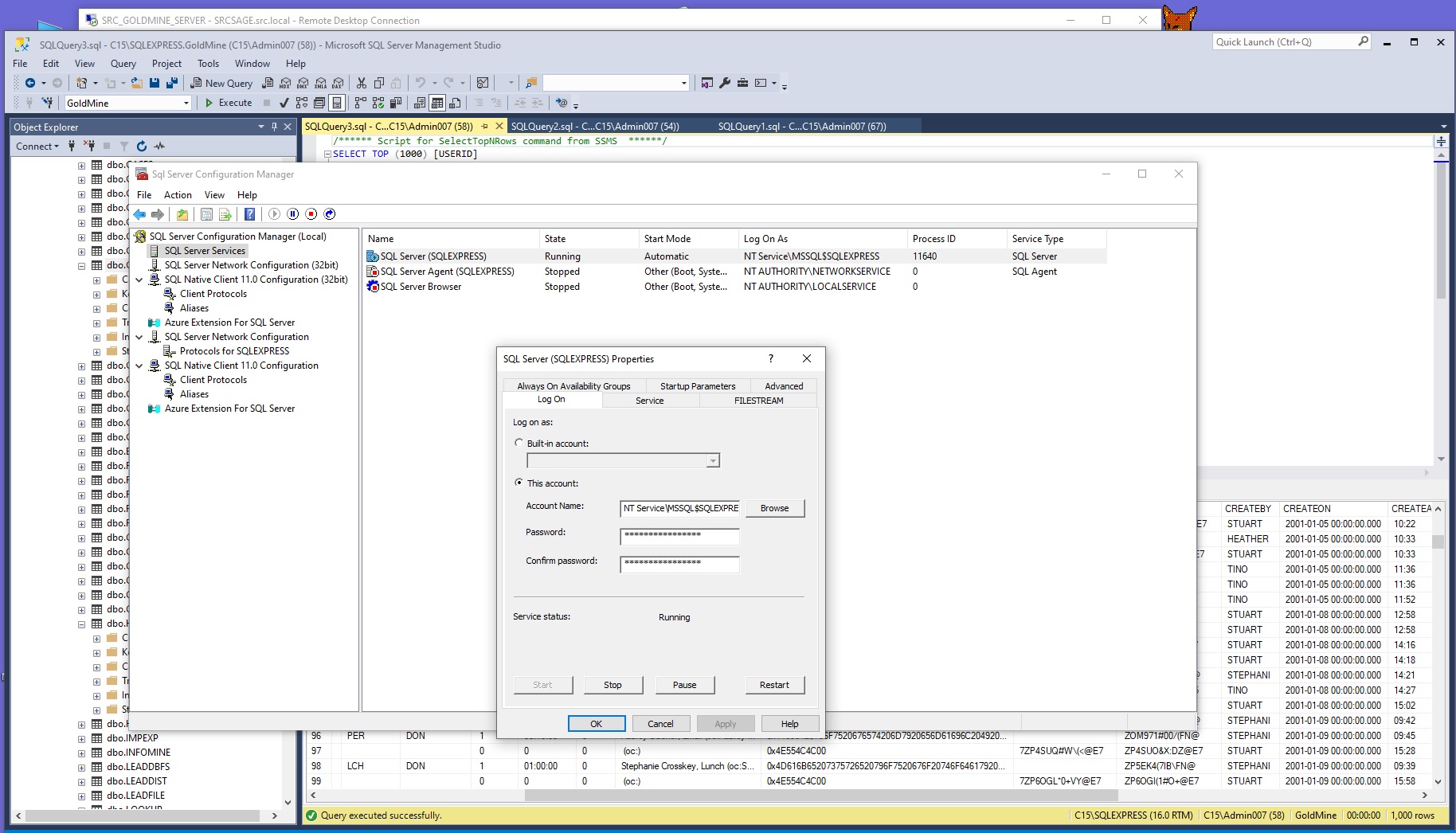
Task: Click Cancel in the SQLEXPRESS Properties dialog
Action: click(x=660, y=724)
